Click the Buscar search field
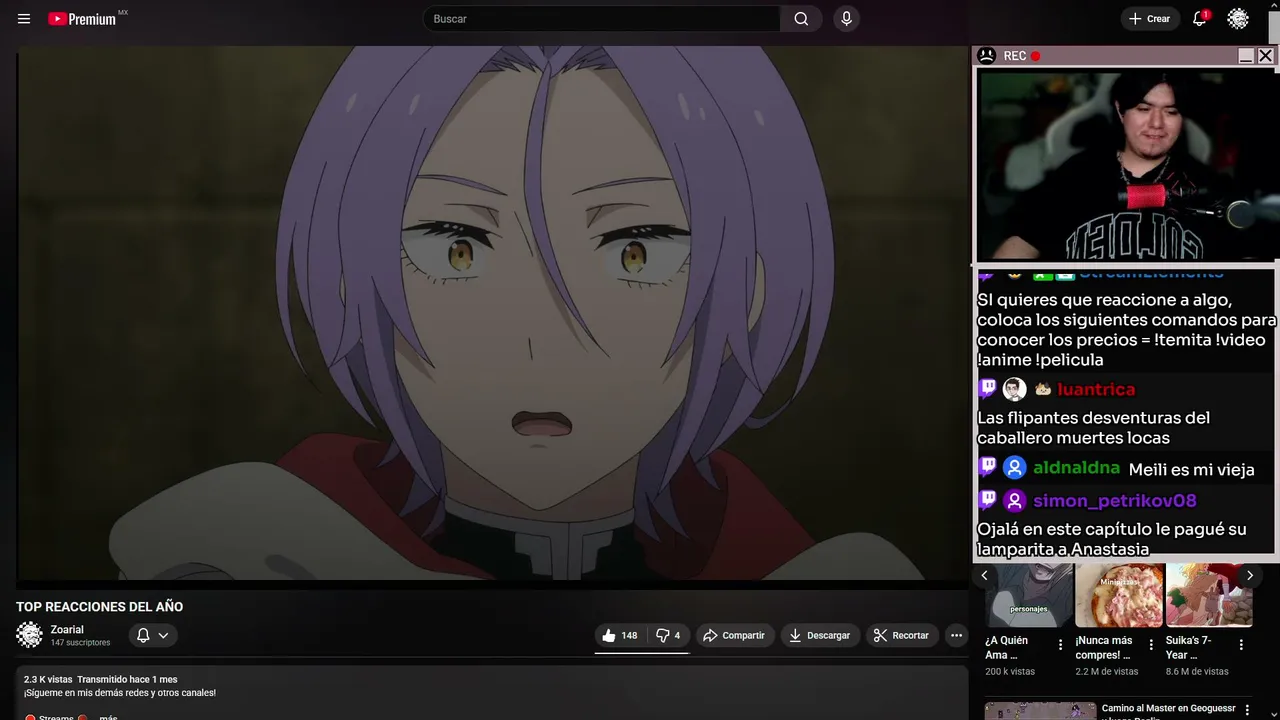The height and width of the screenshot is (720, 1280). point(602,19)
